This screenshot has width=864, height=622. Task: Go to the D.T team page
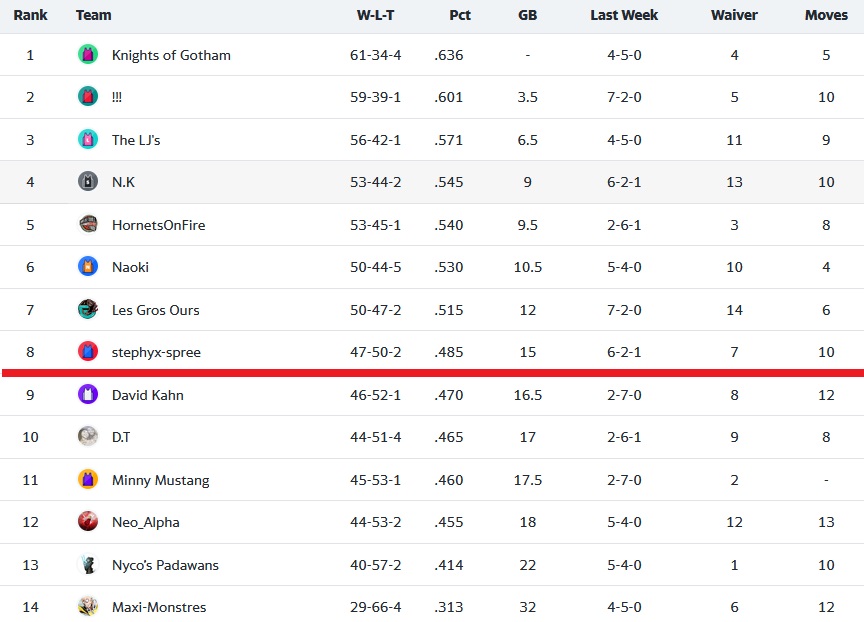tap(121, 437)
